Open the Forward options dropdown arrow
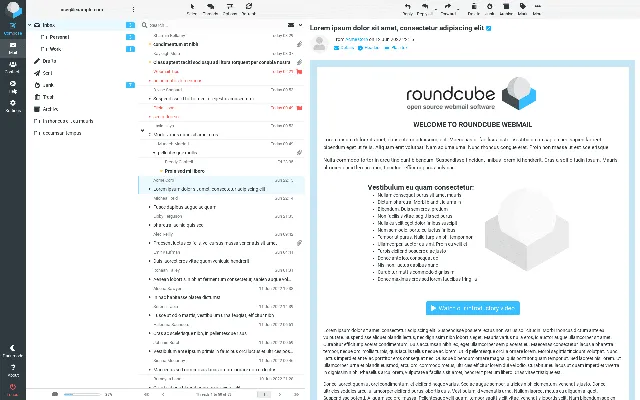Screen dimensions: 640x400 (458, 9)
